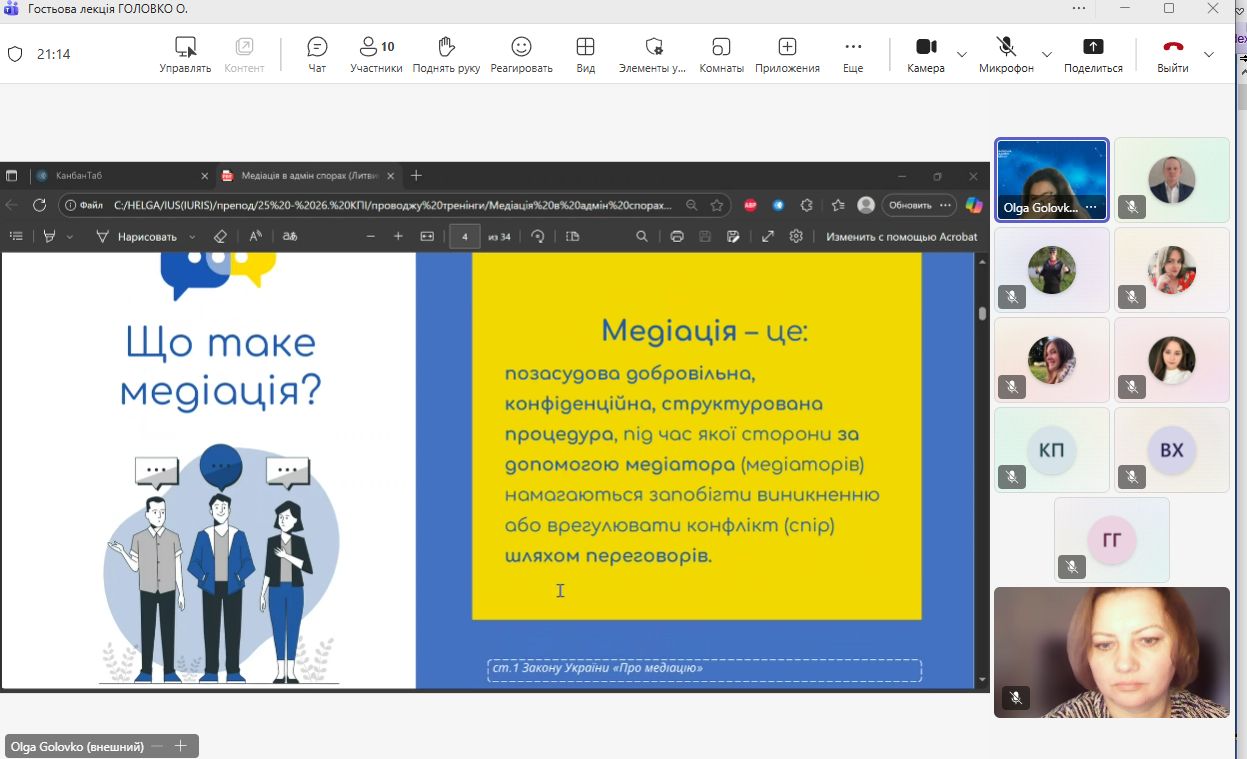Leave the meeting with the Leave button

[x=1173, y=54]
